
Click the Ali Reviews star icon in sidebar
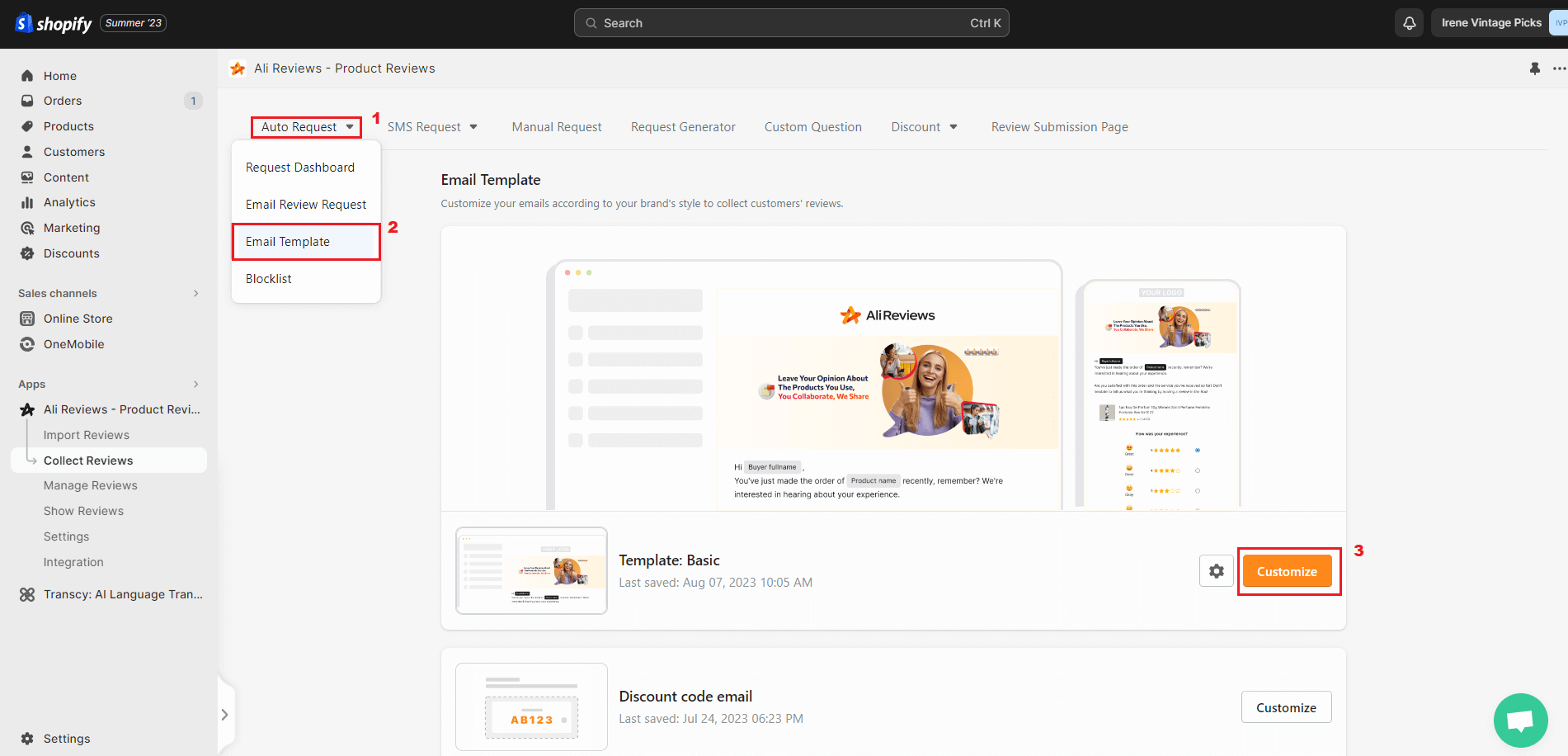coord(27,409)
